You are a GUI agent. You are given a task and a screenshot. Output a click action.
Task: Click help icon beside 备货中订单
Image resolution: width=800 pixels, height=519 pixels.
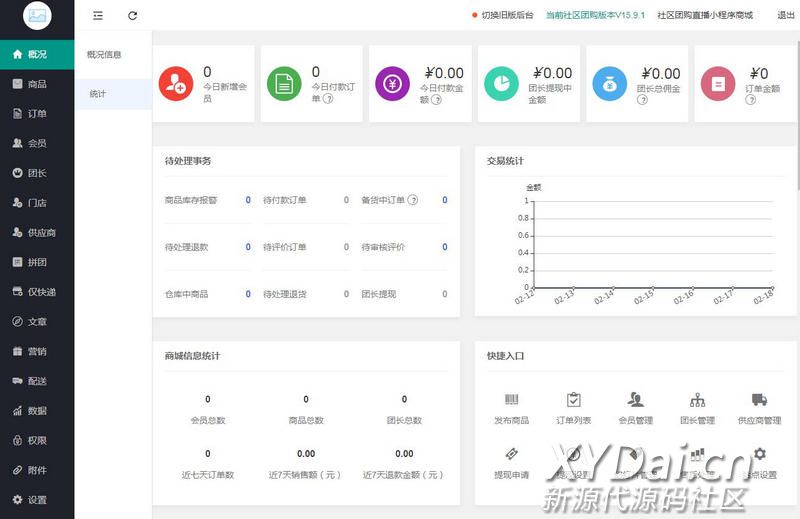413,200
